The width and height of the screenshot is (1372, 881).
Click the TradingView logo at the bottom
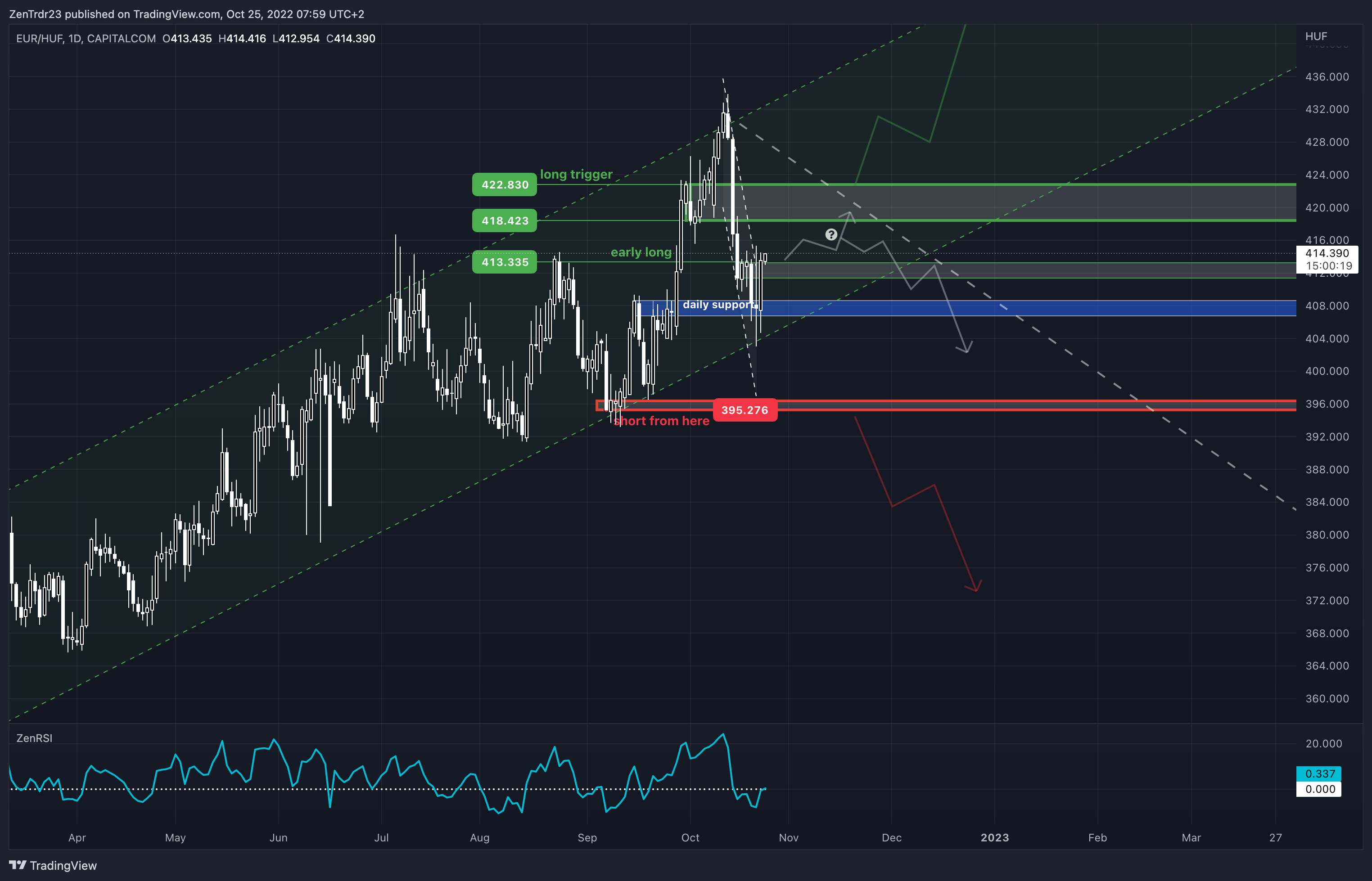click(x=53, y=865)
